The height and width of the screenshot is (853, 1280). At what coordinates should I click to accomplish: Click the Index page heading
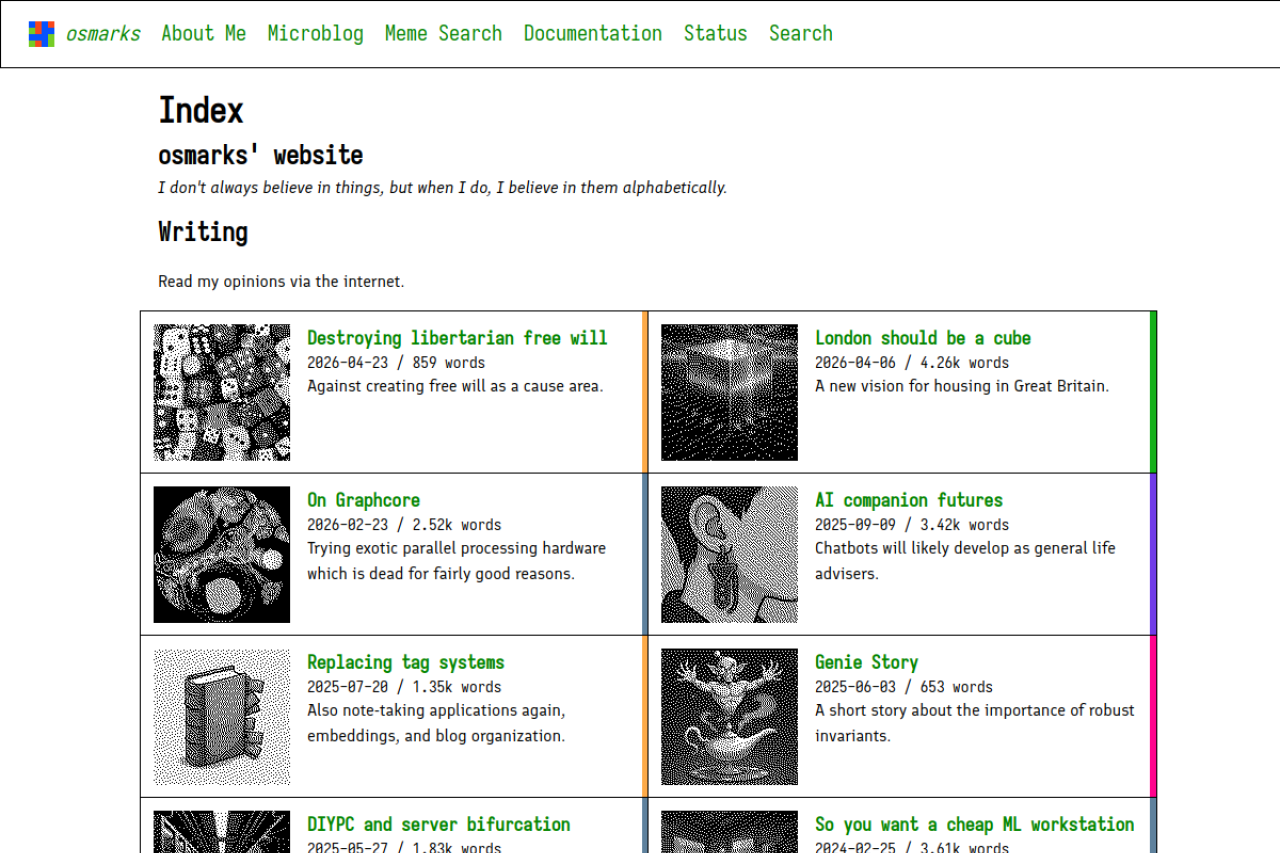(201, 110)
